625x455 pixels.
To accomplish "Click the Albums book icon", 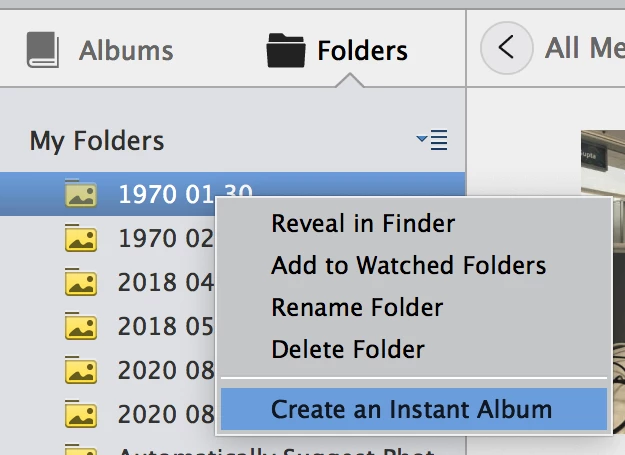I will click(43, 50).
